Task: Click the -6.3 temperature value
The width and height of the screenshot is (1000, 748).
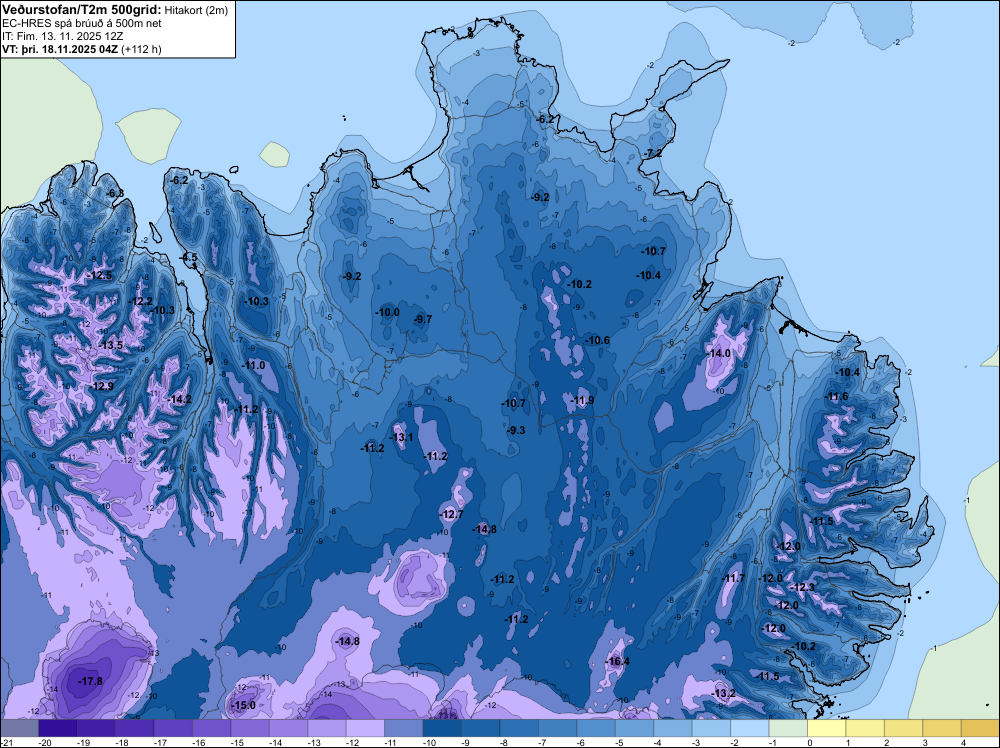Action: tap(115, 193)
